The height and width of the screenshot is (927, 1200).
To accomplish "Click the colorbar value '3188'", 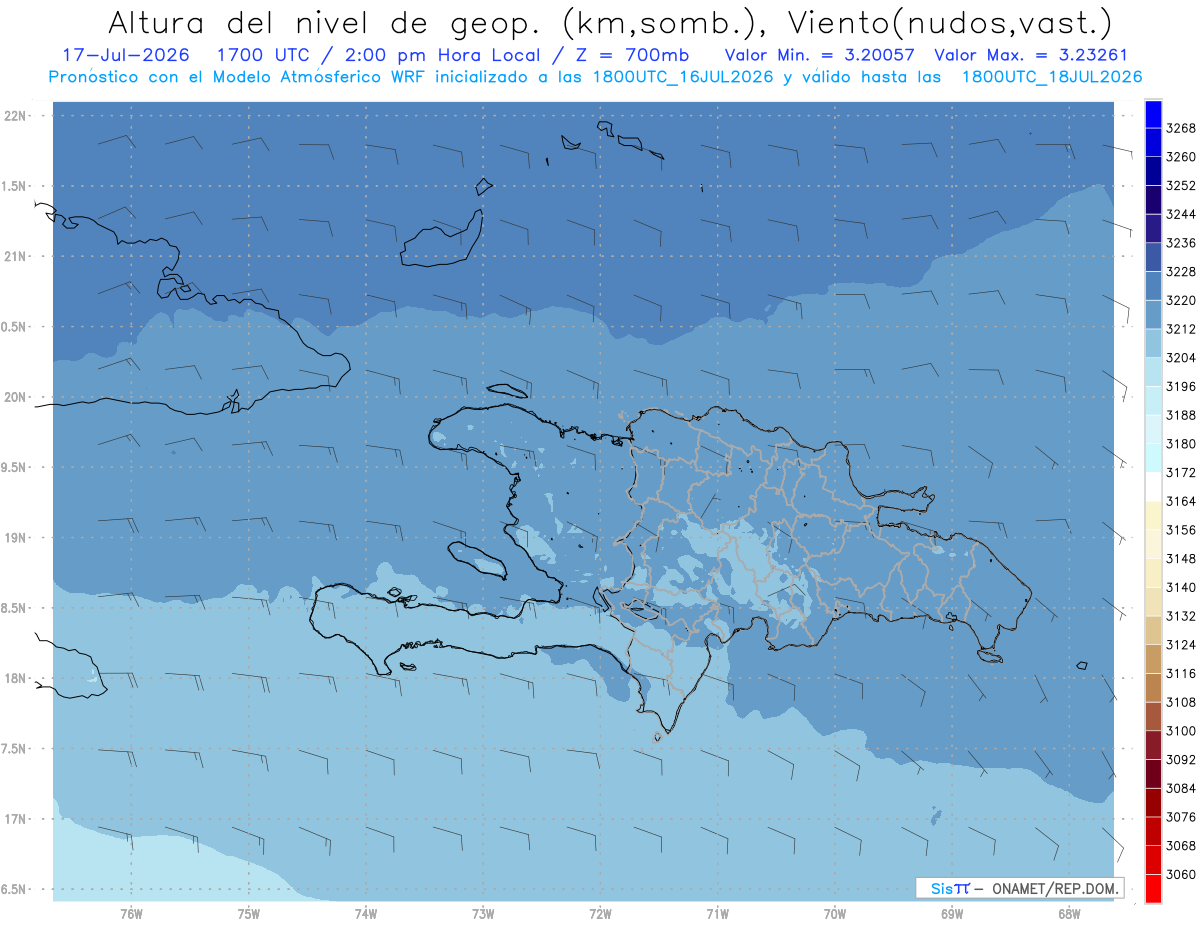I will click(x=1181, y=415).
